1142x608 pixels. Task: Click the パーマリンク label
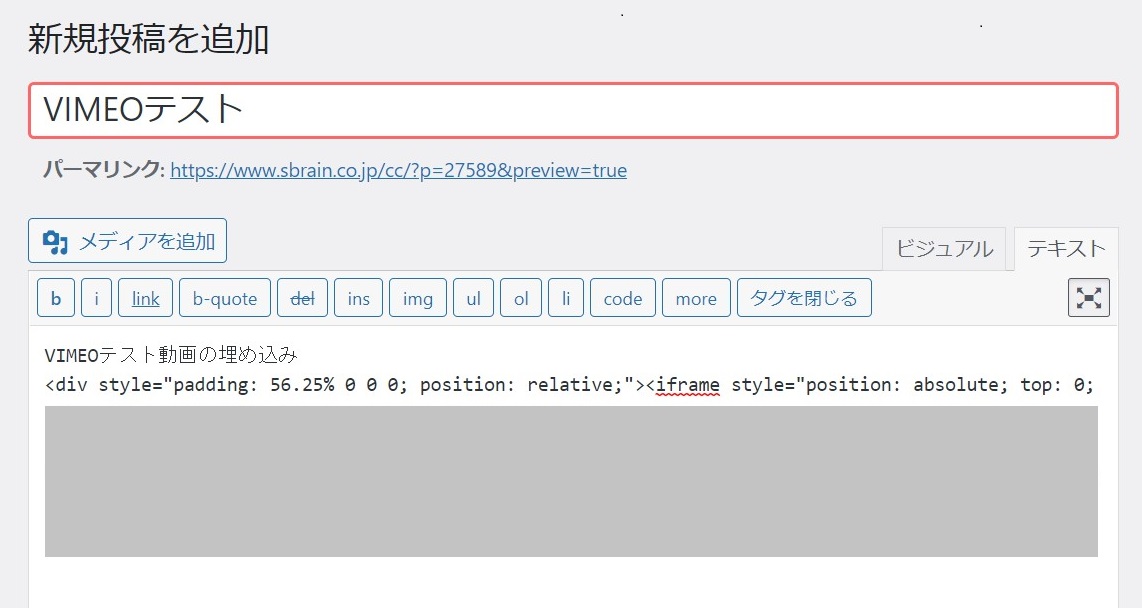click(104, 170)
